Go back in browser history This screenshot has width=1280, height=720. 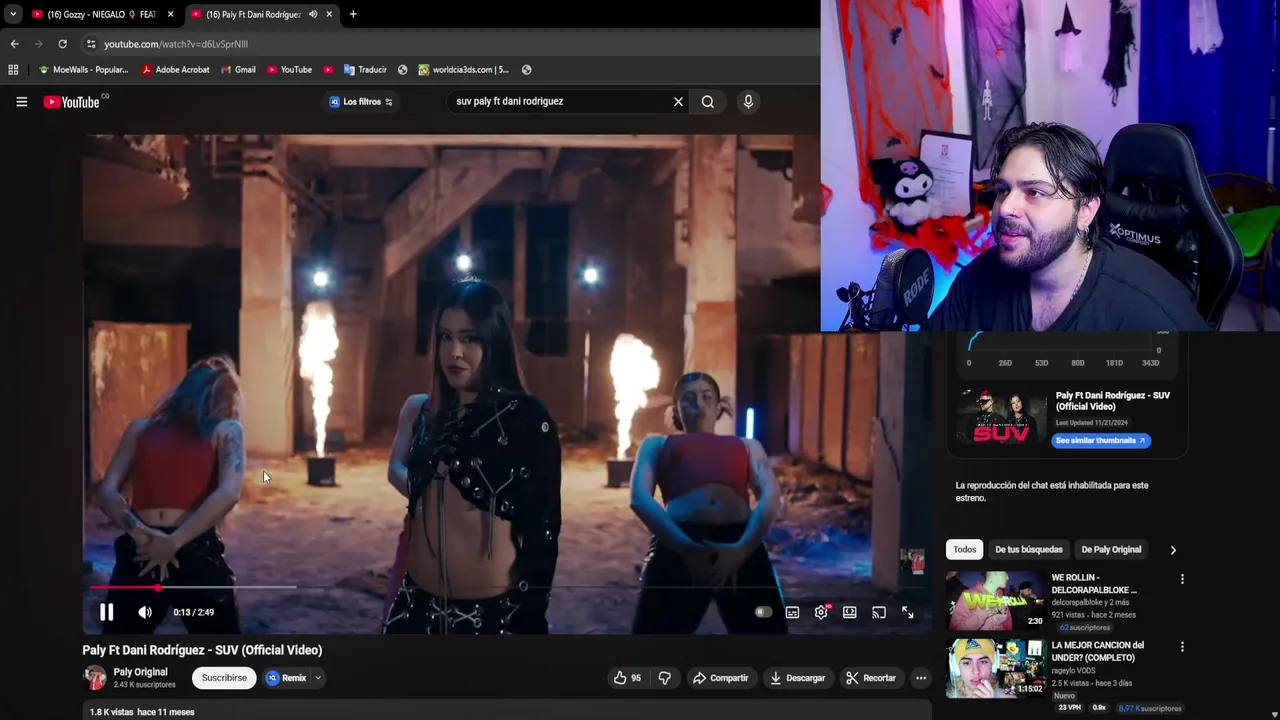click(x=14, y=44)
